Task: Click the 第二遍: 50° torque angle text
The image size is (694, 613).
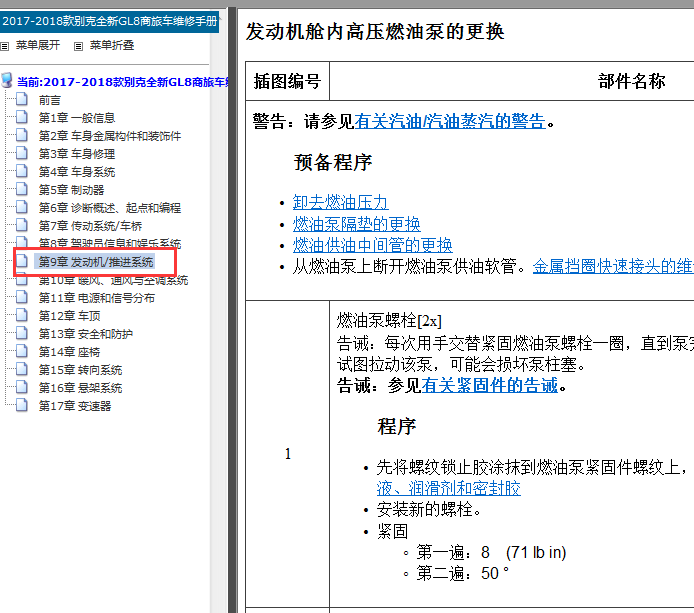Action: (463, 574)
